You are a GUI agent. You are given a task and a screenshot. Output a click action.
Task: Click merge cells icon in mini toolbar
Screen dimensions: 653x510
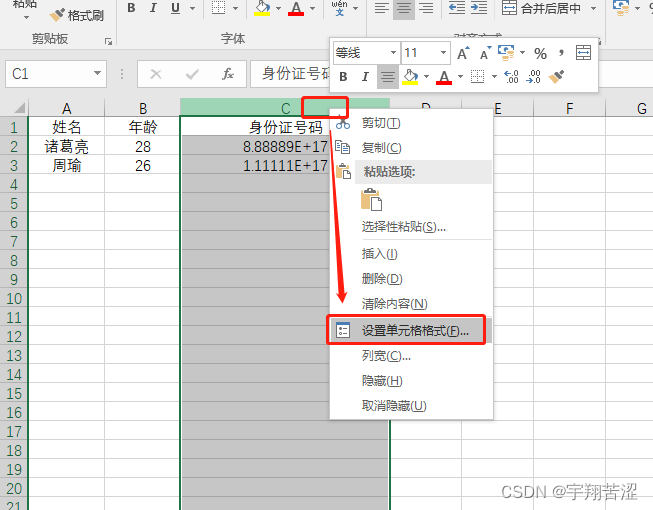583,53
